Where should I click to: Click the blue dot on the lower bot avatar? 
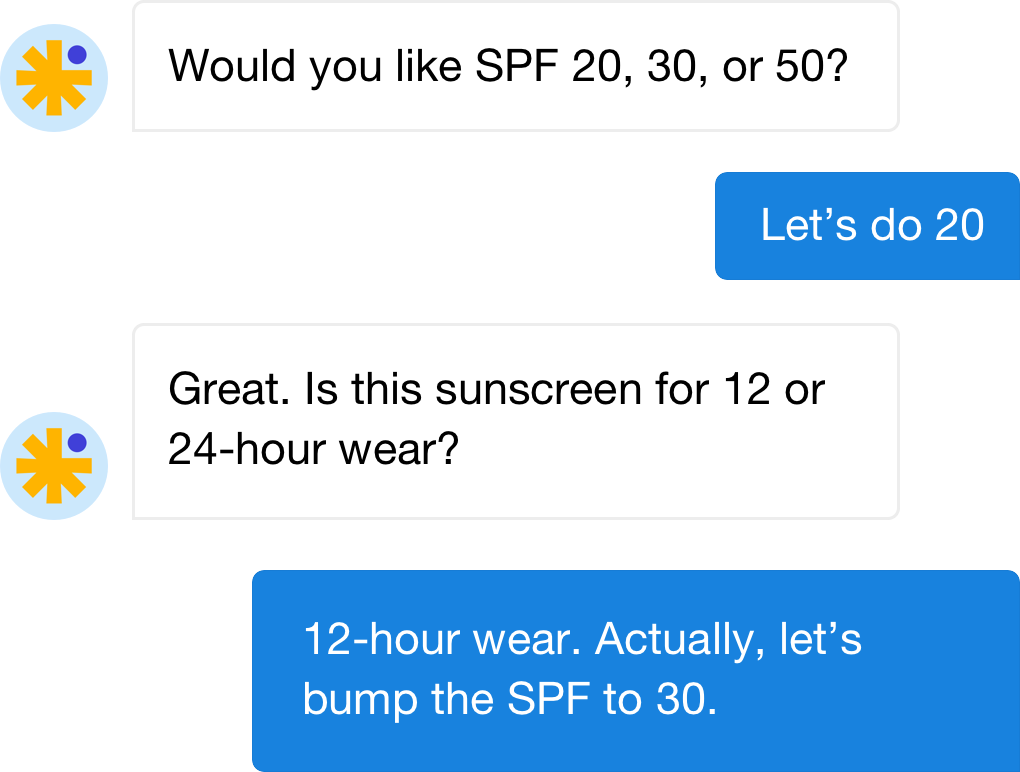[77, 442]
